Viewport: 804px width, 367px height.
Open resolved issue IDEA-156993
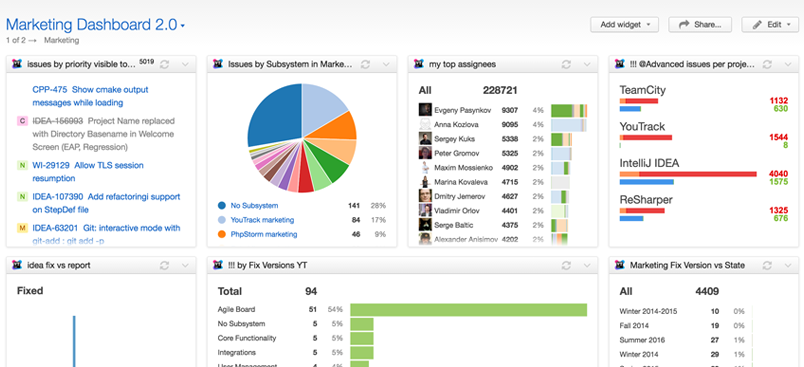tap(103, 134)
